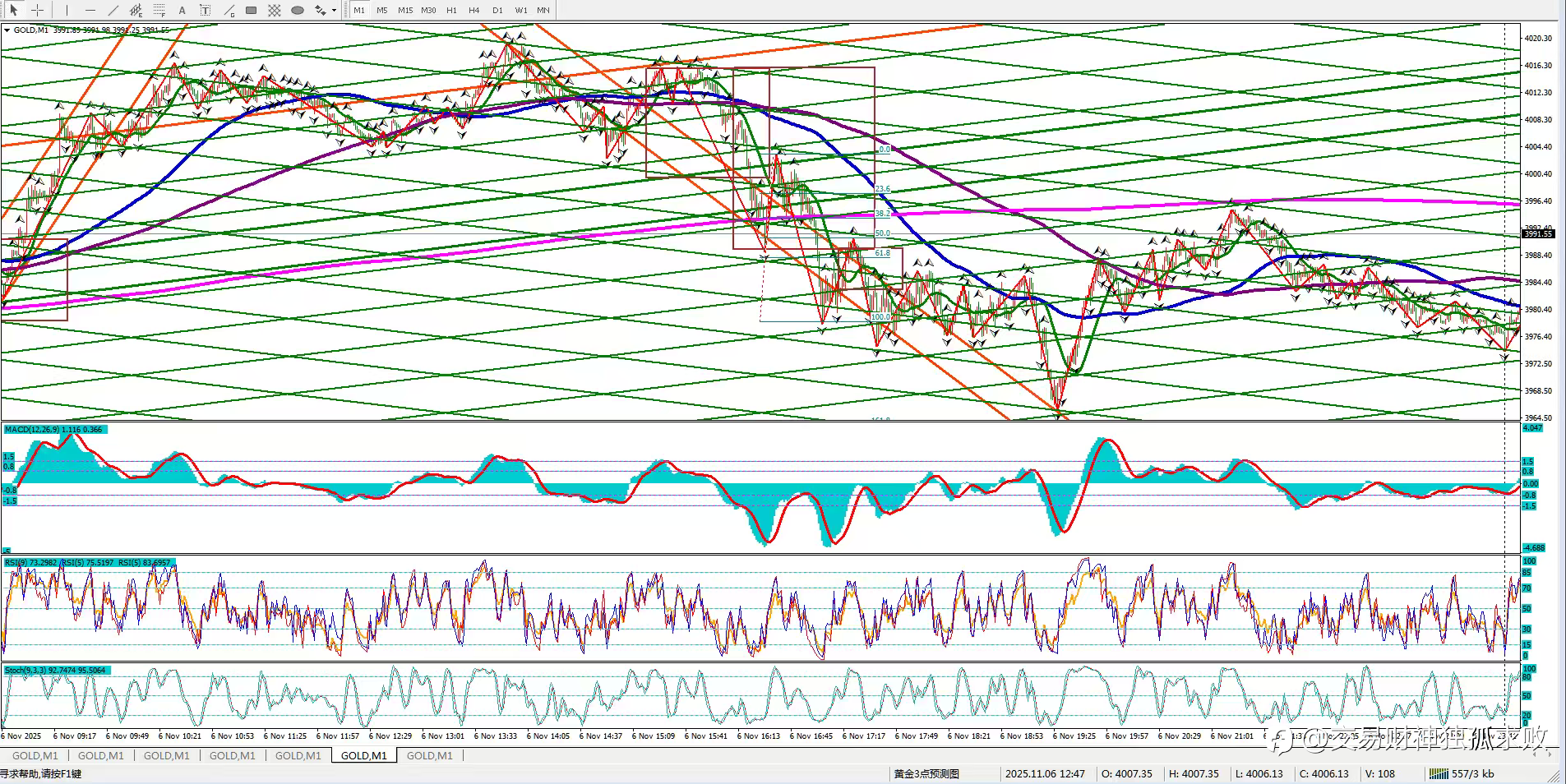Click the MACD(12,26,9) indicator label
The image size is (1566, 784).
click(54, 430)
